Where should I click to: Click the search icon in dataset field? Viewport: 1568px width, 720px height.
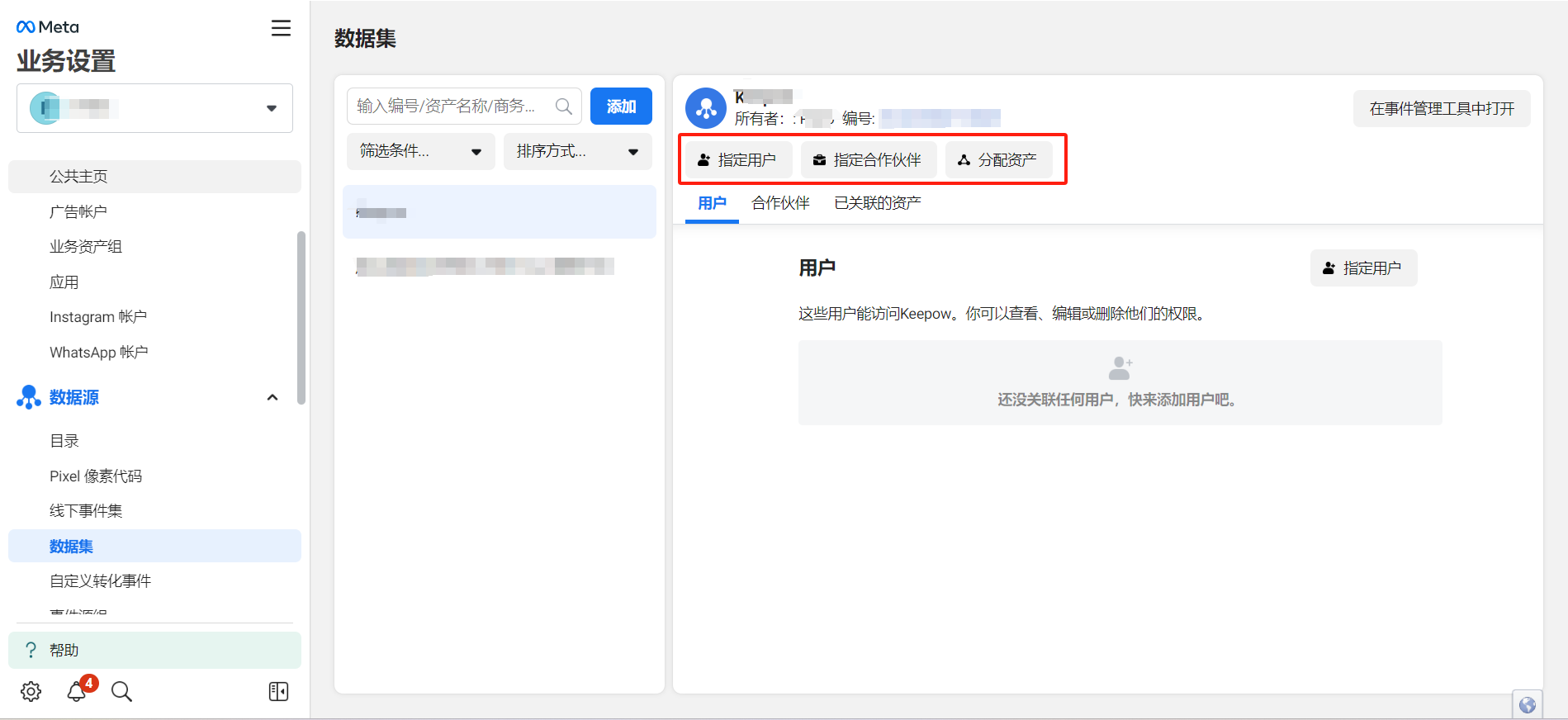(x=564, y=107)
